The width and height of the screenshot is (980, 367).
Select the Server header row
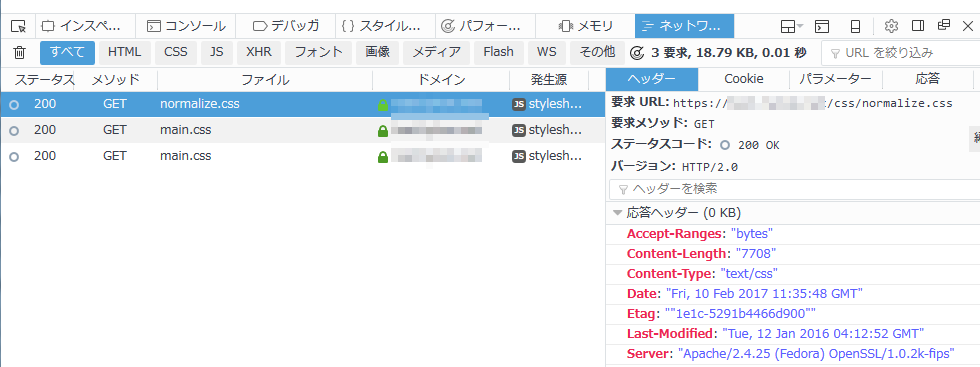[x=793, y=353]
